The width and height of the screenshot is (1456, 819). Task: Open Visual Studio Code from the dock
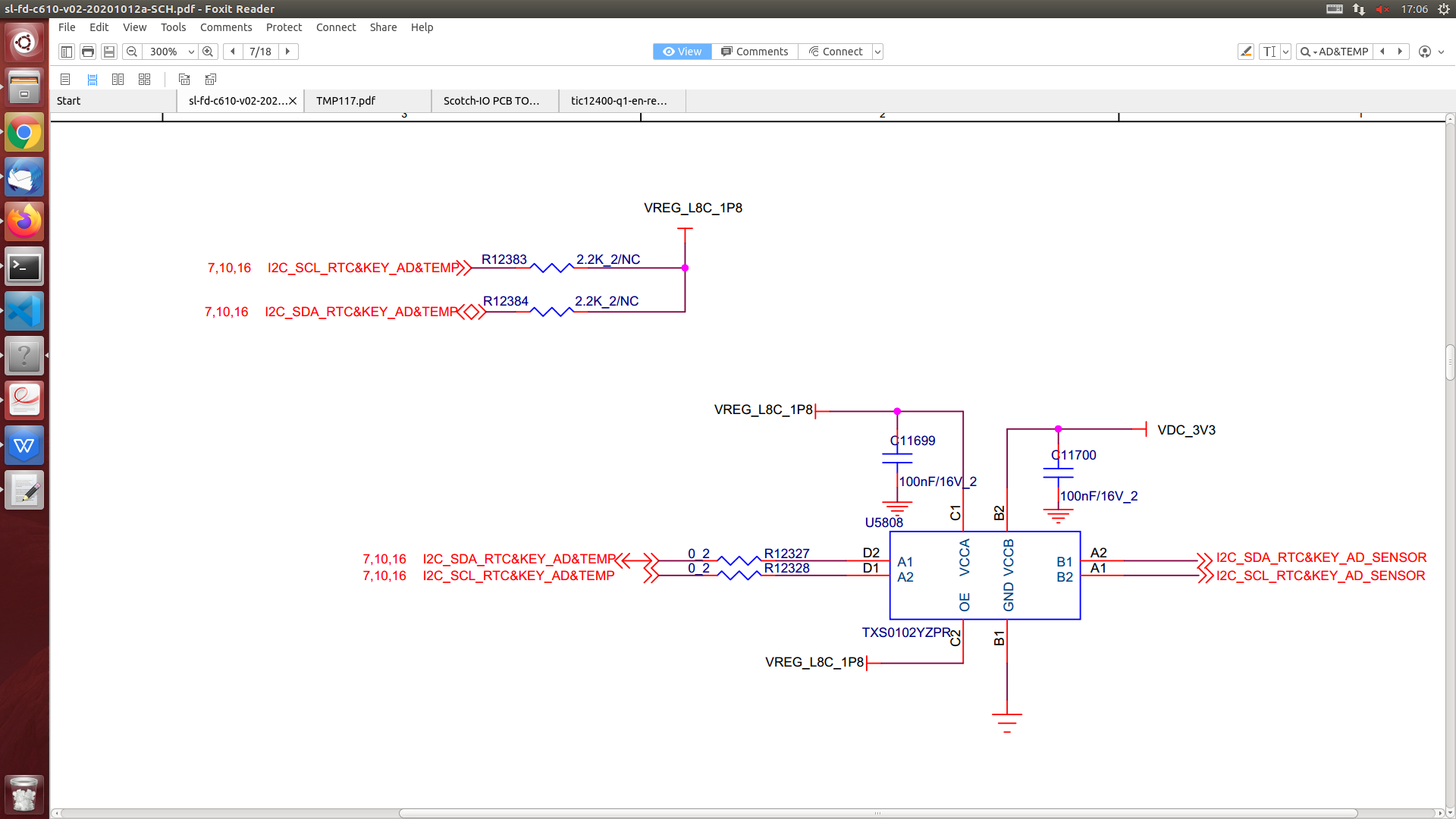coord(24,312)
